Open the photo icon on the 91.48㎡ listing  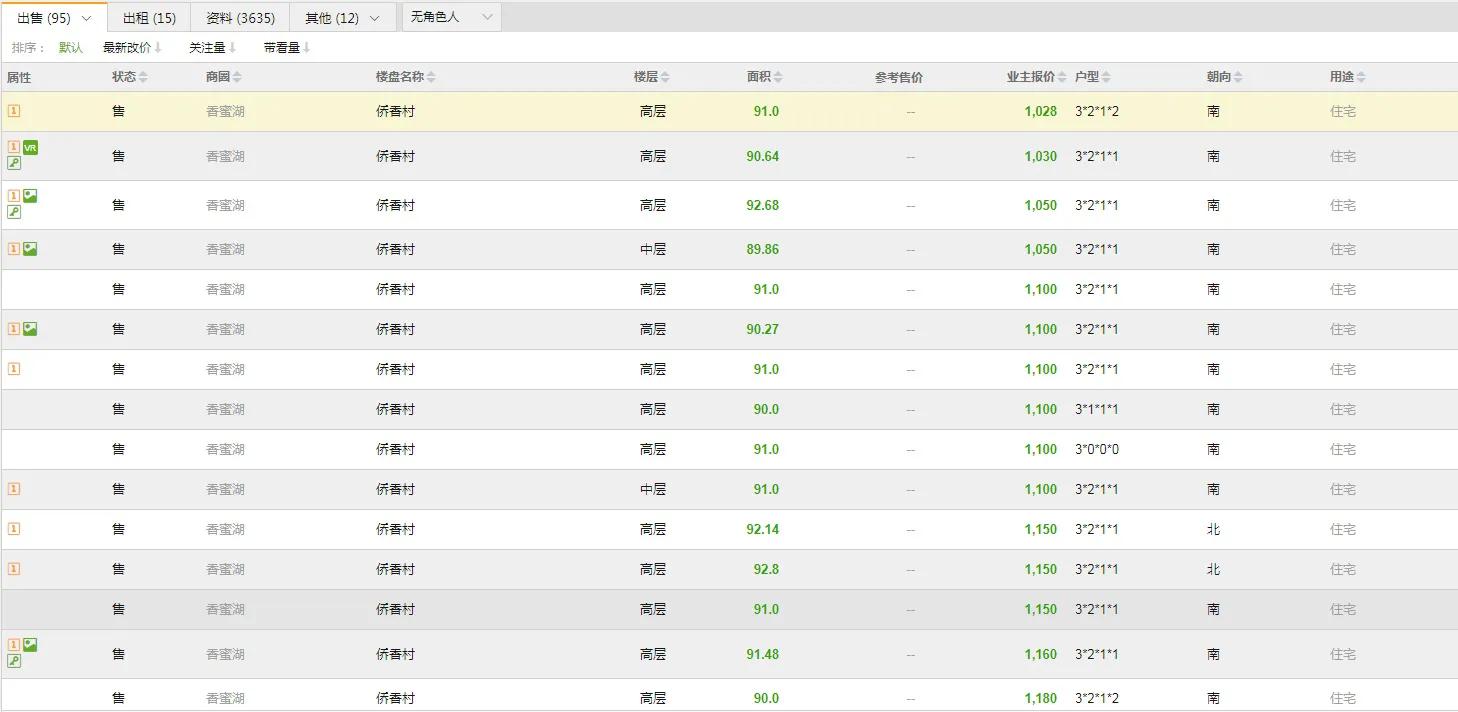[30, 645]
